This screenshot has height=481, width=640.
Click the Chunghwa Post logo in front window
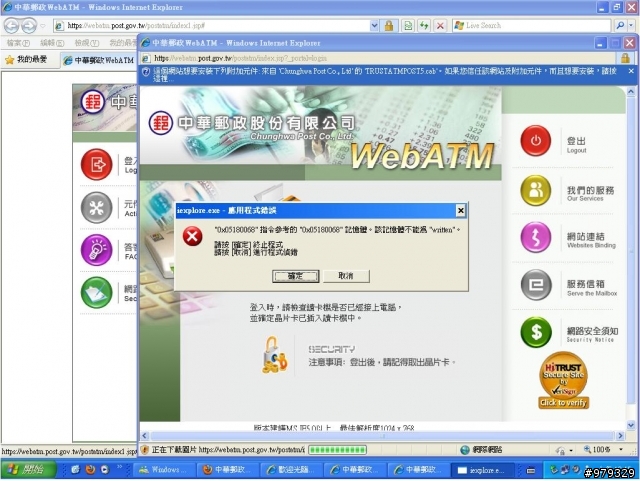(160, 122)
